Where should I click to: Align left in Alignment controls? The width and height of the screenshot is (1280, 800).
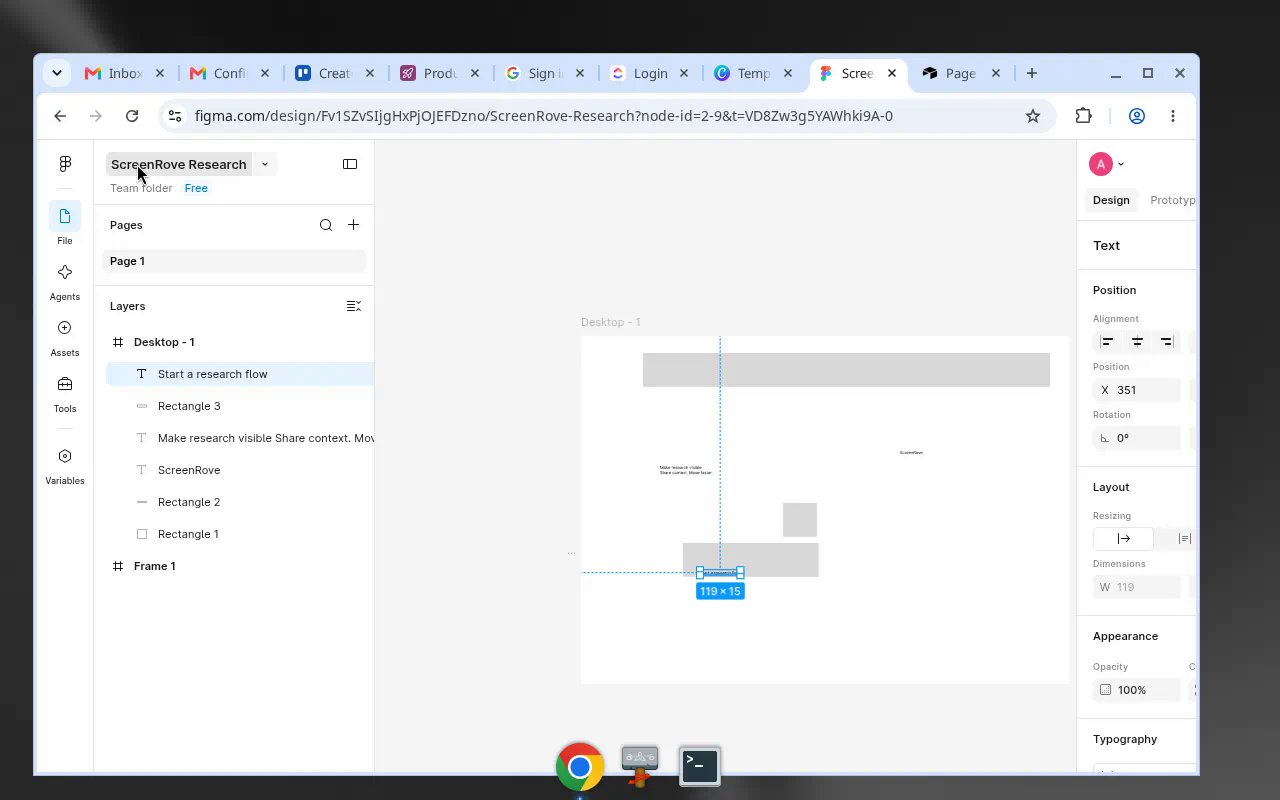[x=1107, y=342]
